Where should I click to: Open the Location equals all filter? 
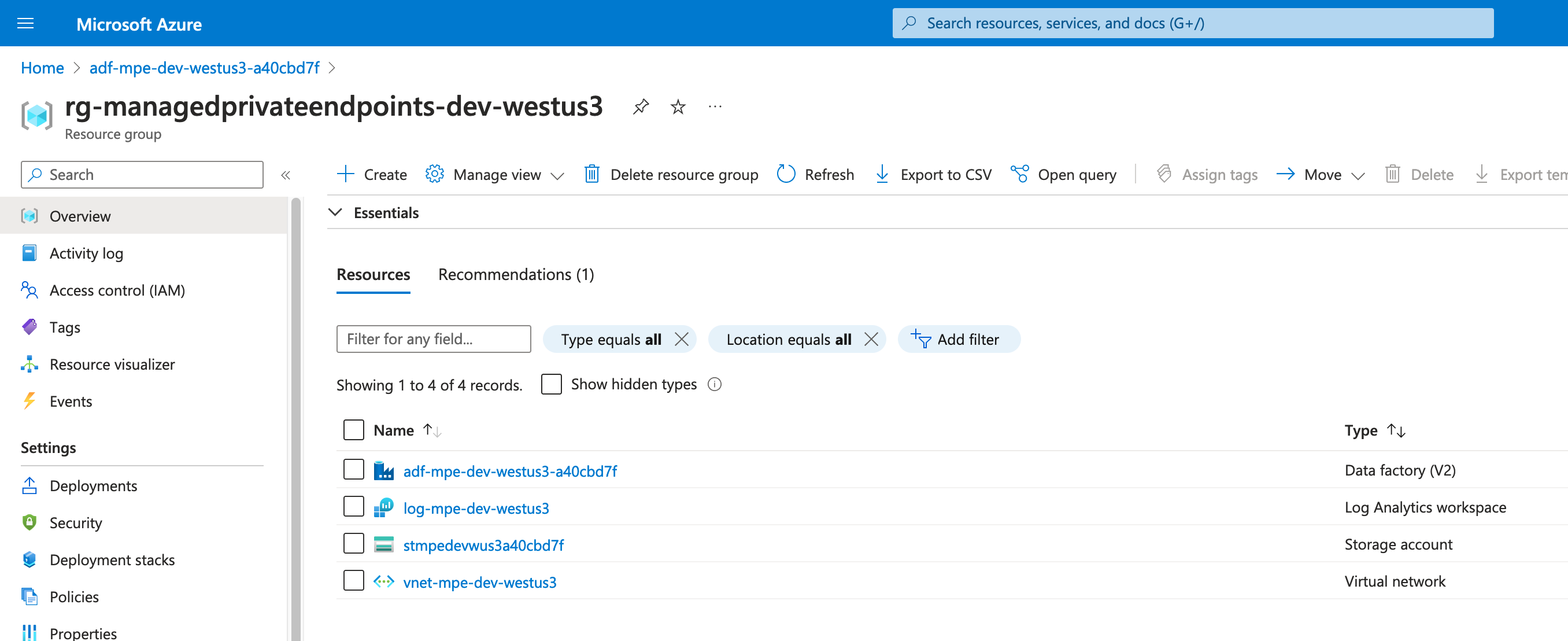point(789,340)
